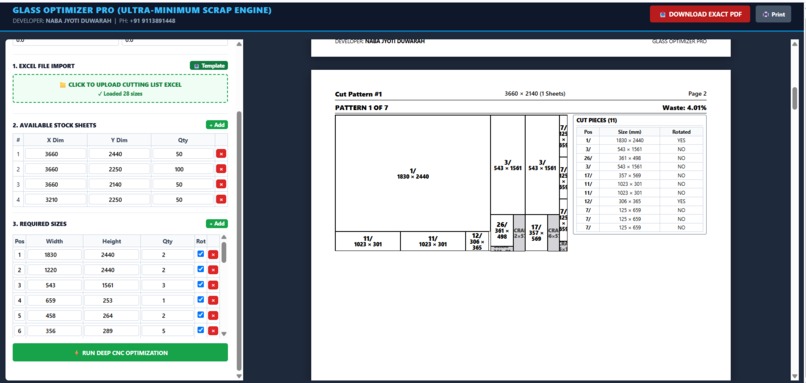This screenshot has height=383, width=806.
Task: Print the cutting report
Action: coord(773,14)
